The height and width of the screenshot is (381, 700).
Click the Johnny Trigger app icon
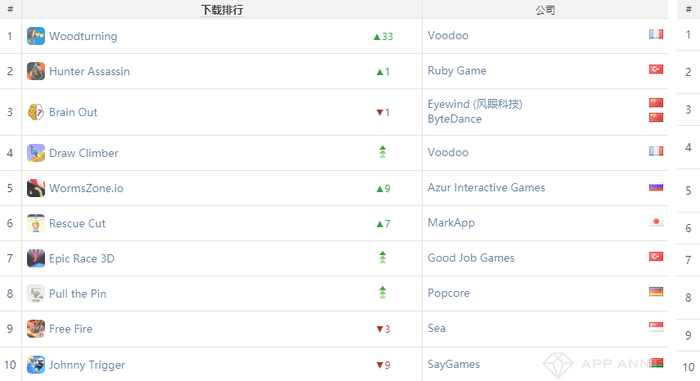(x=36, y=364)
